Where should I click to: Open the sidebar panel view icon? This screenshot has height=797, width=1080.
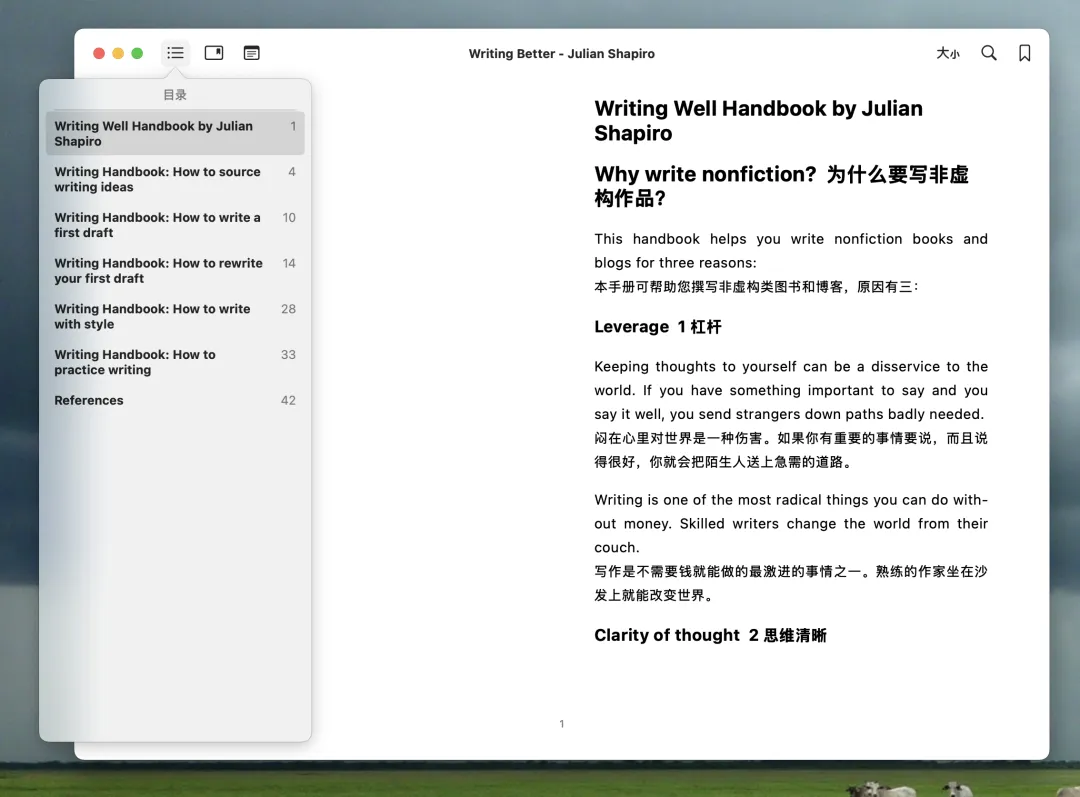(x=214, y=53)
